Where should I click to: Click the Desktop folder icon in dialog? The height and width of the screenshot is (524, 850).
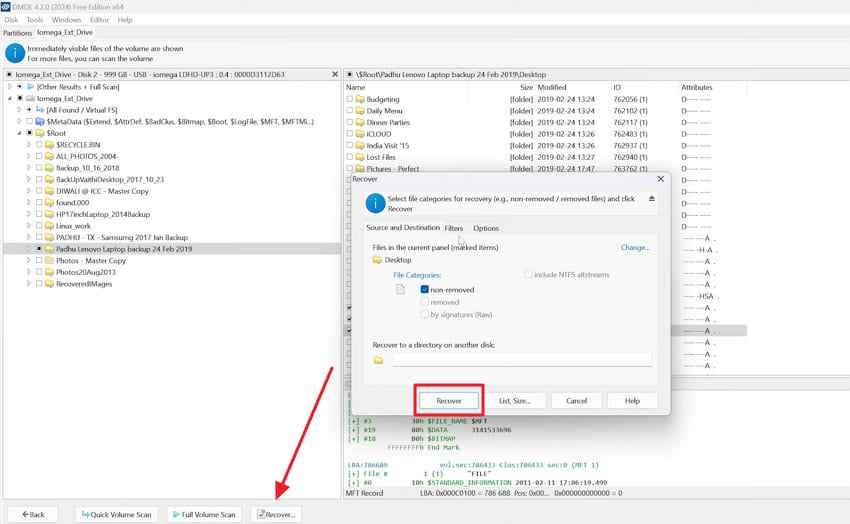[377, 260]
